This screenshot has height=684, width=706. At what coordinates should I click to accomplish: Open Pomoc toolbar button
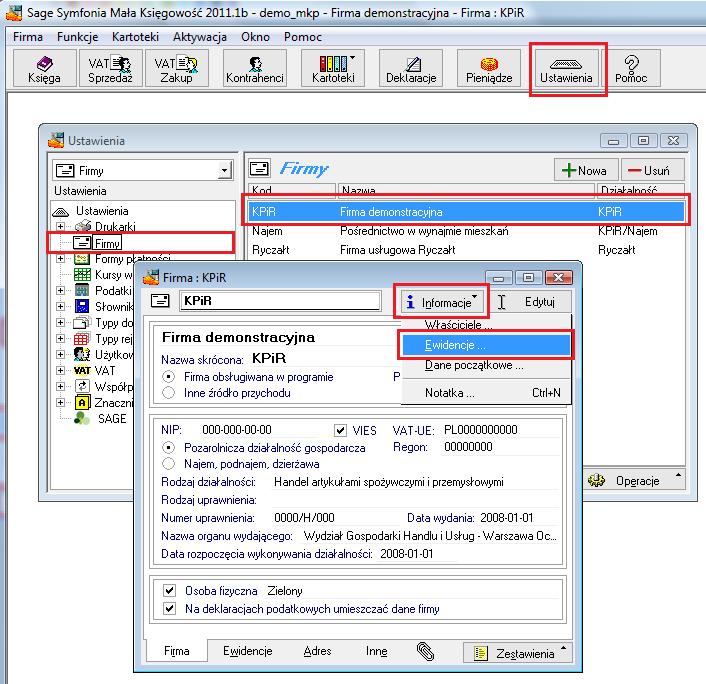631,68
